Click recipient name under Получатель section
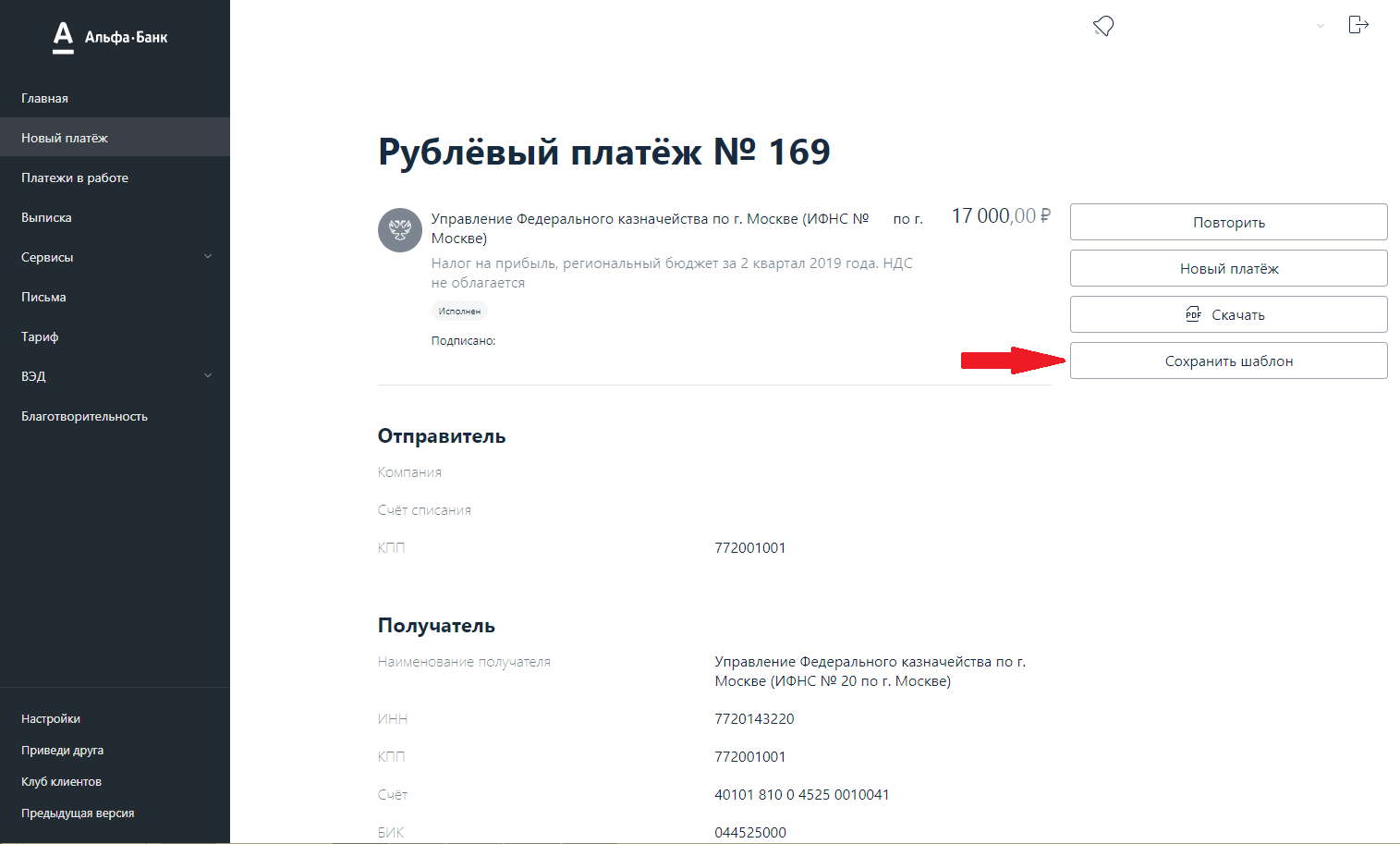The width and height of the screenshot is (1400, 844). [x=870, y=671]
